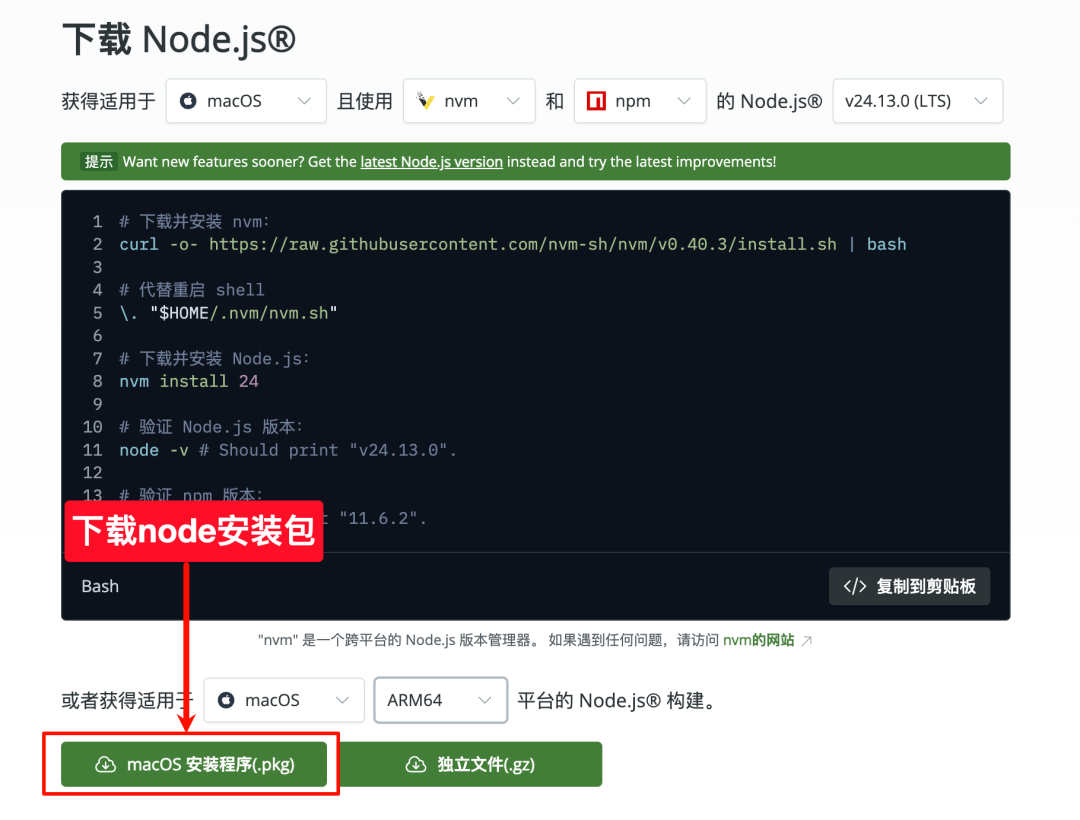Click the latest Node.js version link

click(x=431, y=162)
